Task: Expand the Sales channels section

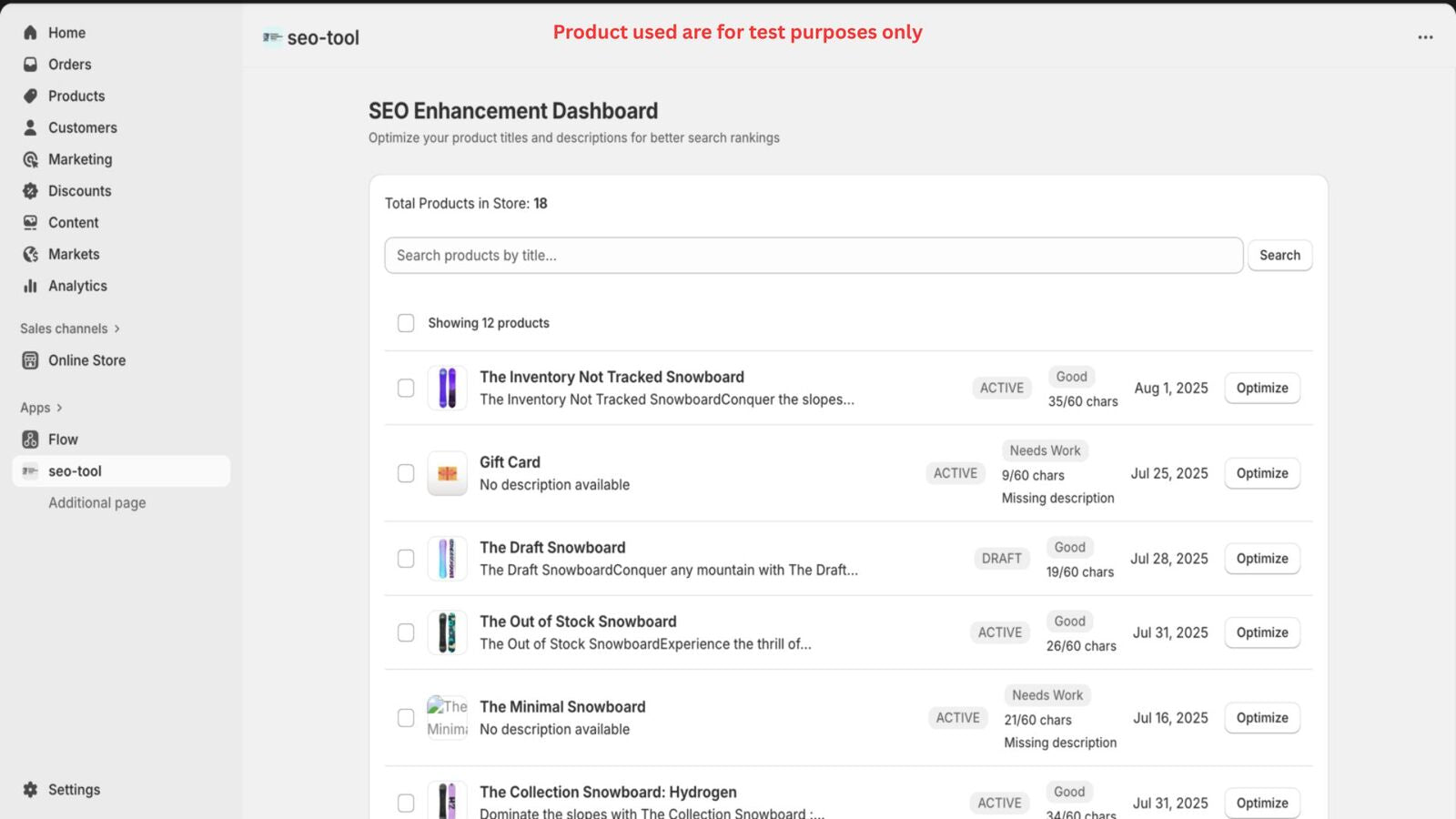Action: [x=70, y=329]
